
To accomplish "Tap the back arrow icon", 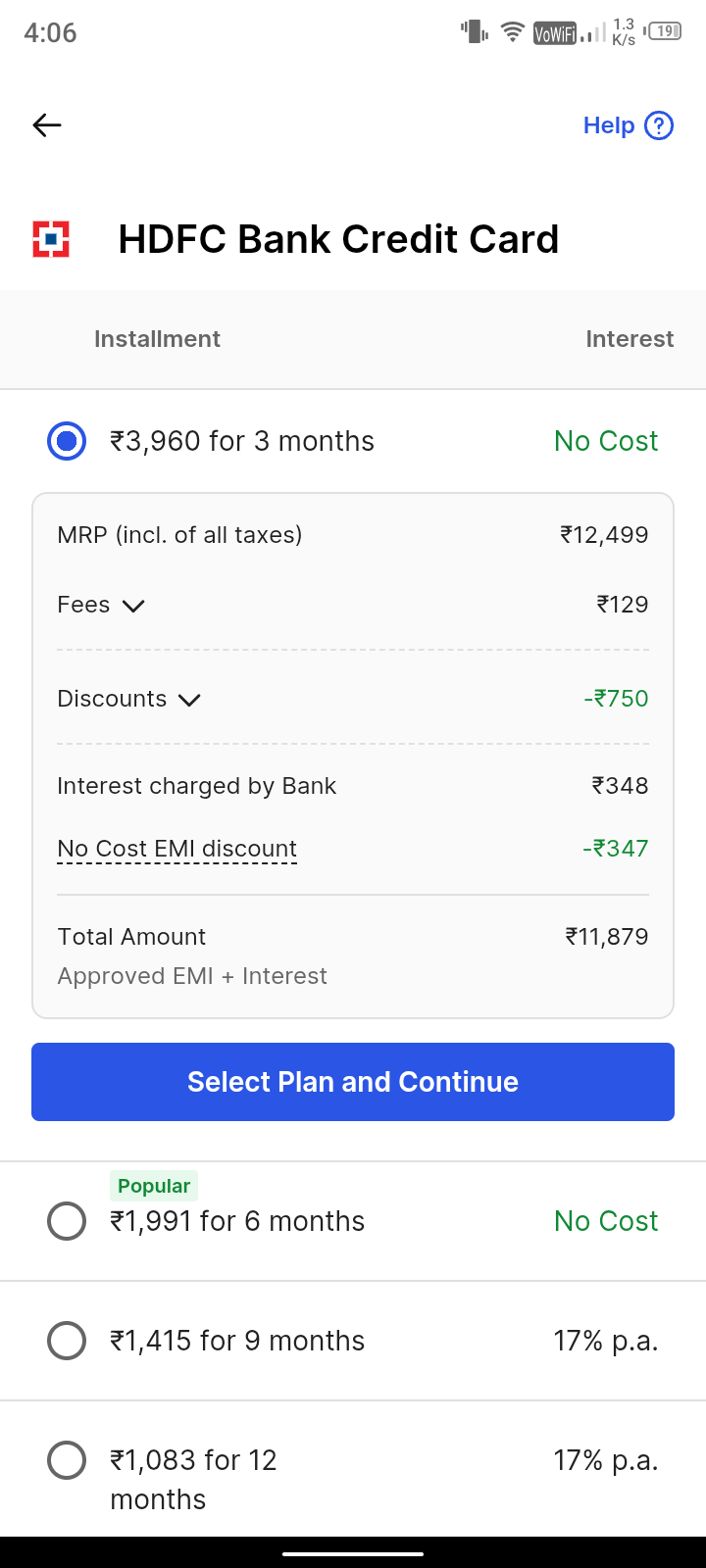I will coord(47,125).
